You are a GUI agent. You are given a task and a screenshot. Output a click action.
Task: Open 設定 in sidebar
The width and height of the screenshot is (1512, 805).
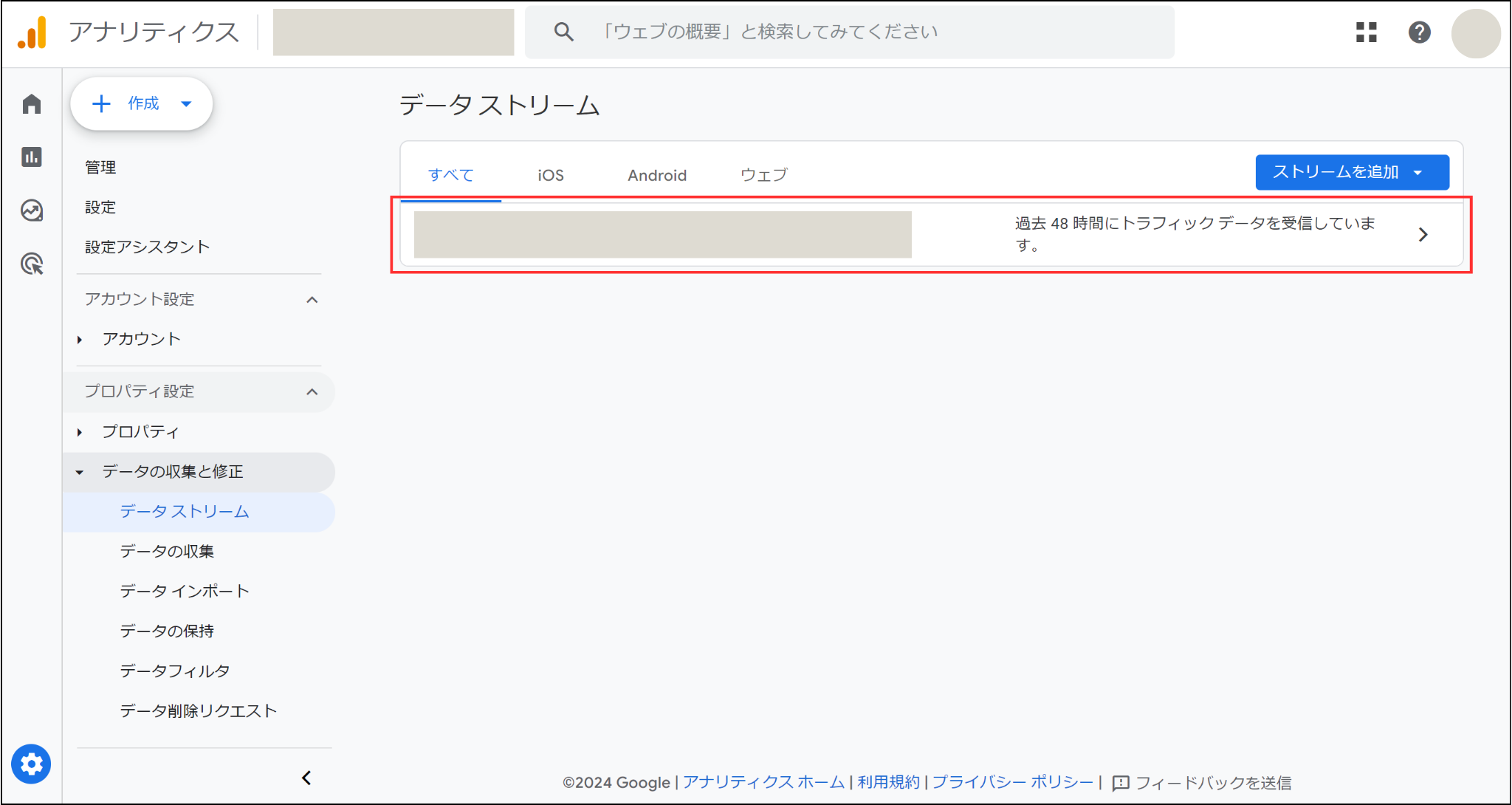[x=100, y=208]
